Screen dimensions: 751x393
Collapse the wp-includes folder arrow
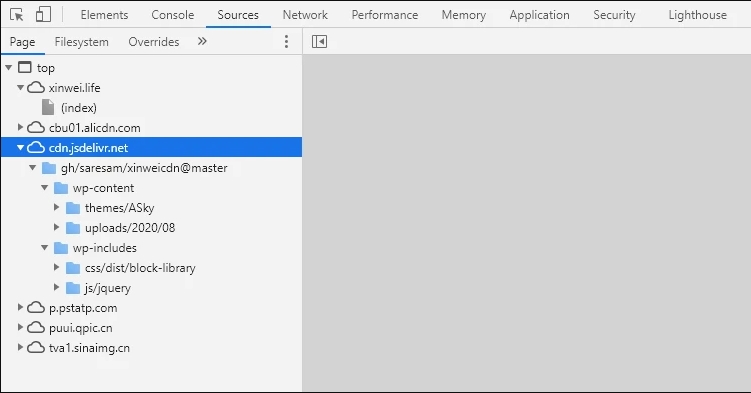pos(45,247)
